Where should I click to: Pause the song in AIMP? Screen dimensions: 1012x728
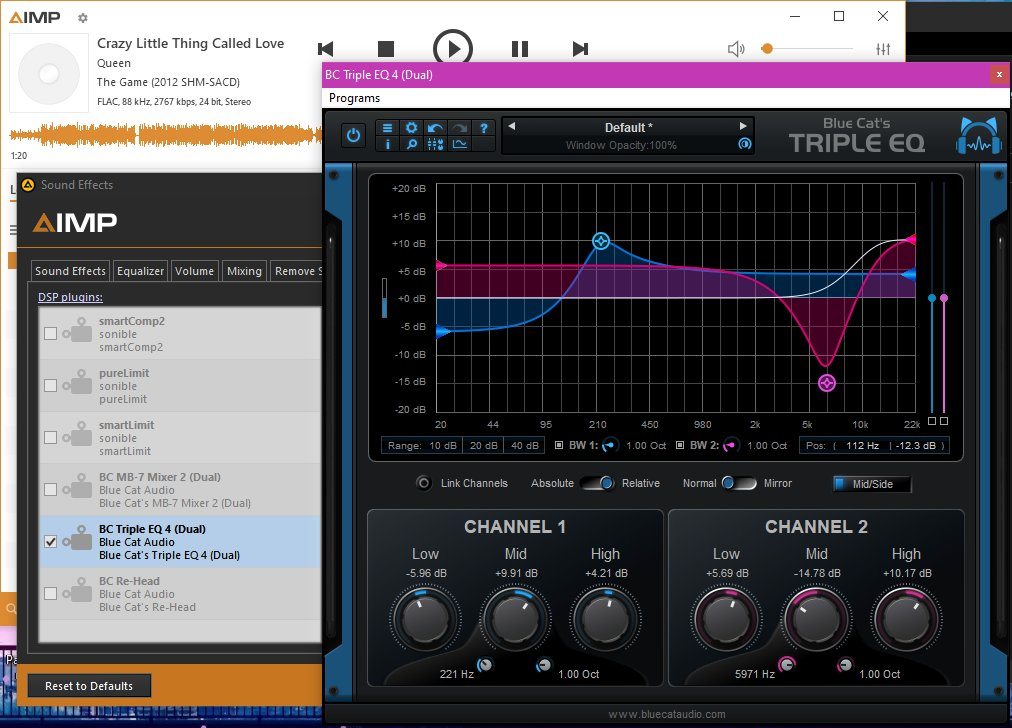[x=520, y=49]
